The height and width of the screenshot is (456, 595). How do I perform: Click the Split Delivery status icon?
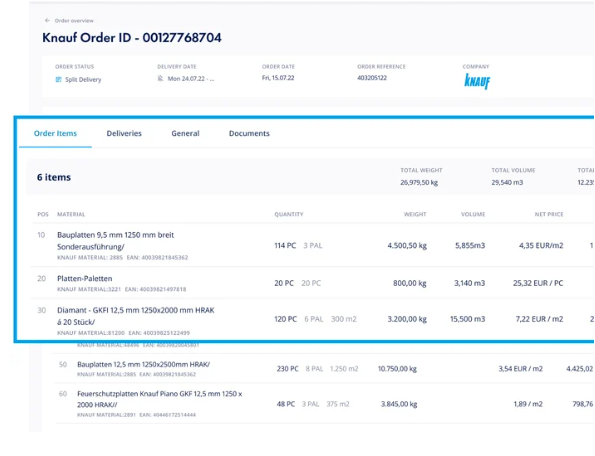pos(58,79)
